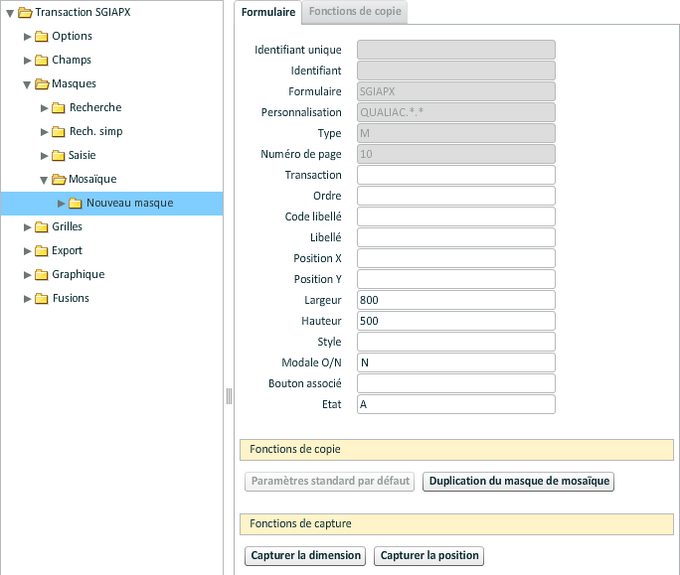This screenshot has width=680, height=575.
Task: Click the Recherche folder icon
Action: [x=58, y=108]
